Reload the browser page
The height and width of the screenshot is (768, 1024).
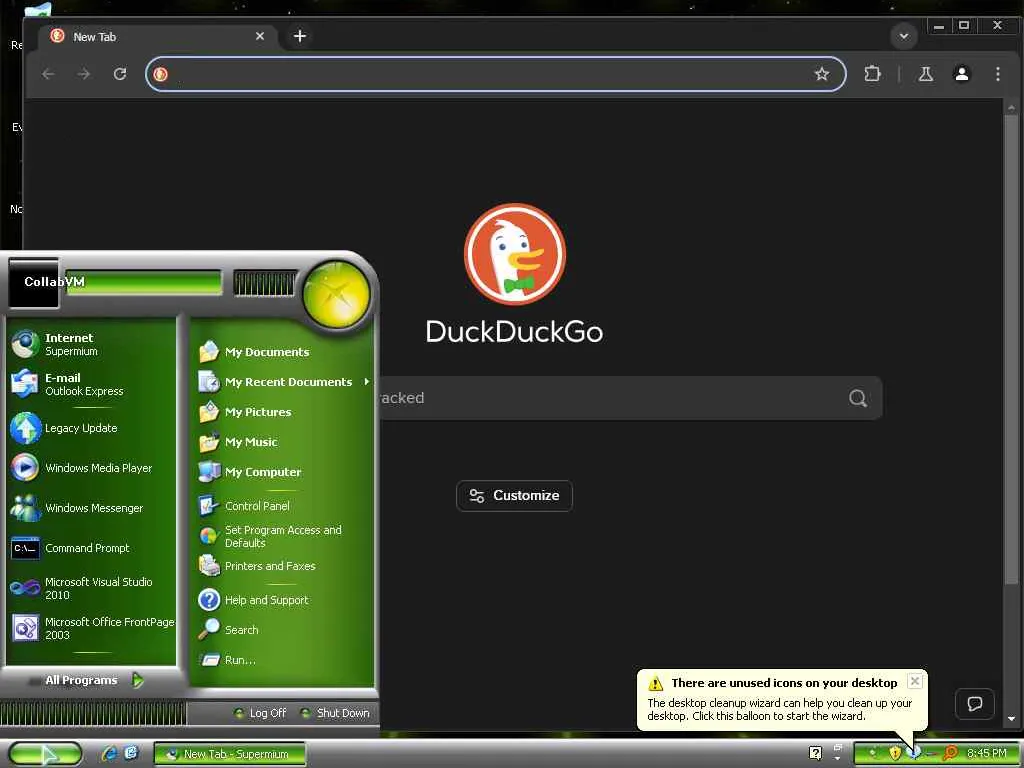[x=120, y=74]
